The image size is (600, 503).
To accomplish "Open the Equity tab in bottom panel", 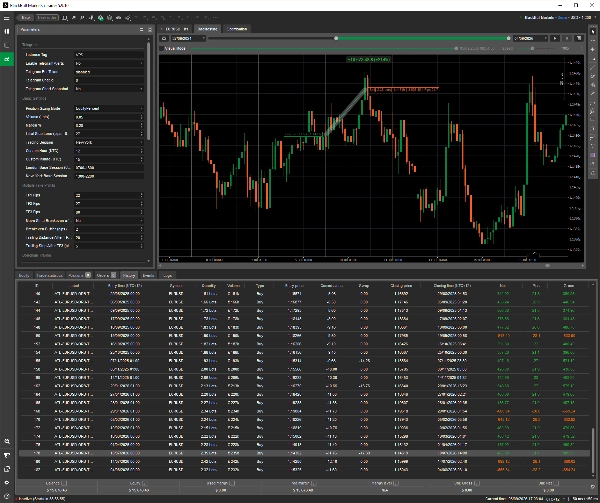I will point(24,275).
